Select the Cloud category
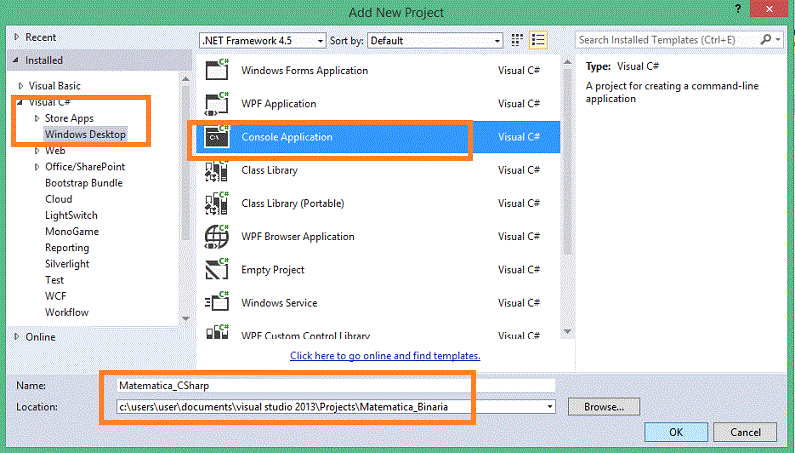The height and width of the screenshot is (453, 795). (x=59, y=199)
